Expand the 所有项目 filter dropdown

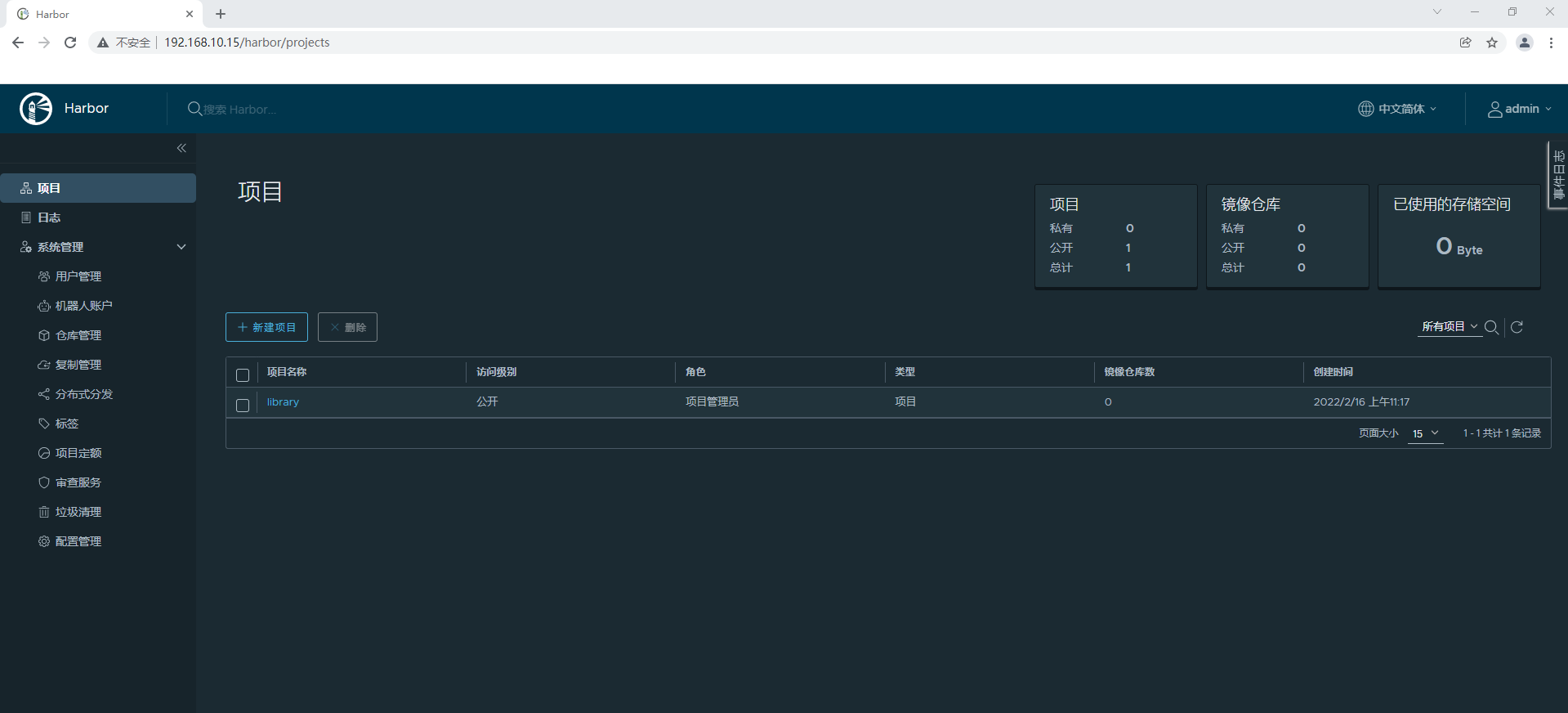tap(1449, 327)
